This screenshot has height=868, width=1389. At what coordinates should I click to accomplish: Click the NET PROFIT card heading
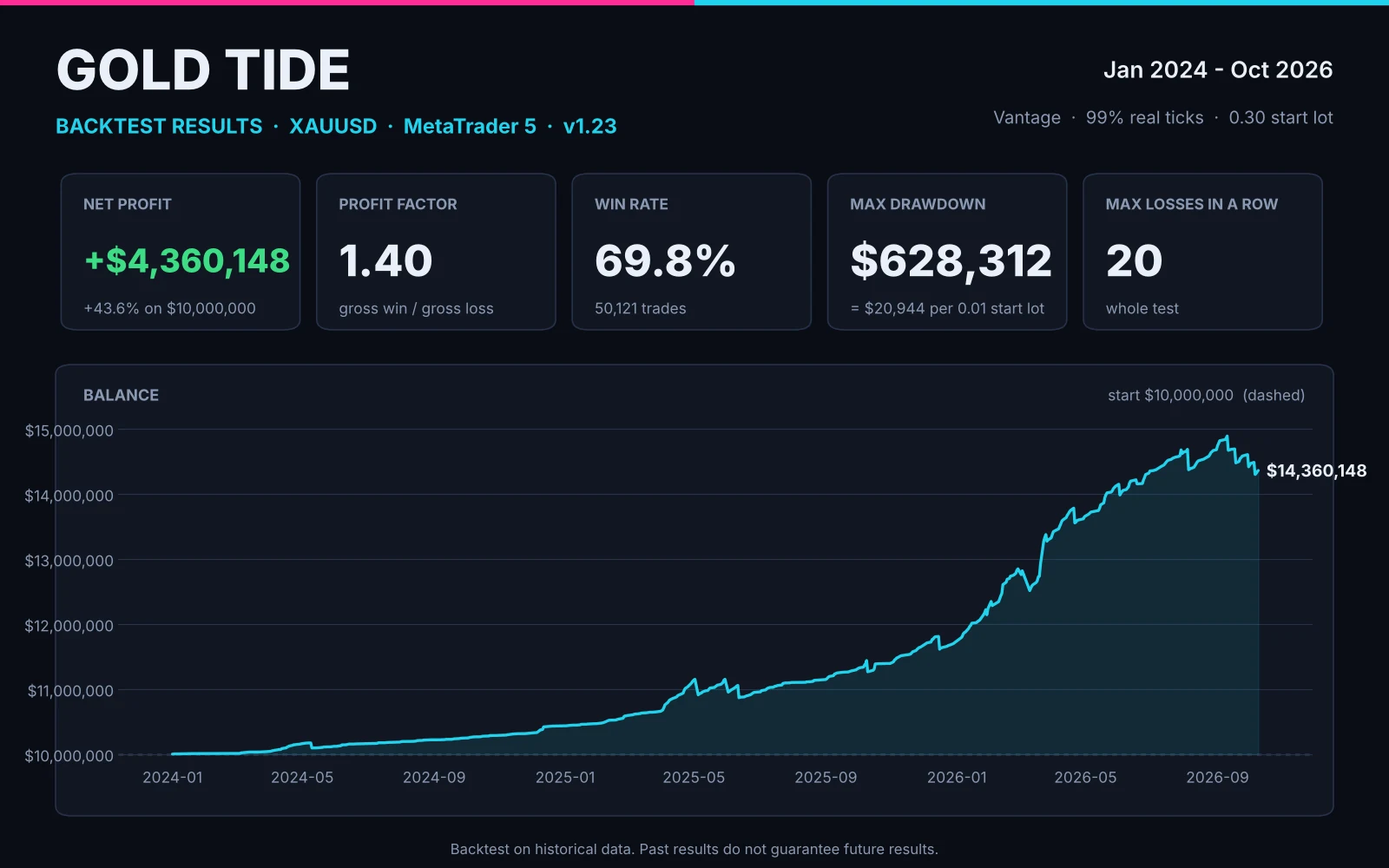click(x=128, y=204)
